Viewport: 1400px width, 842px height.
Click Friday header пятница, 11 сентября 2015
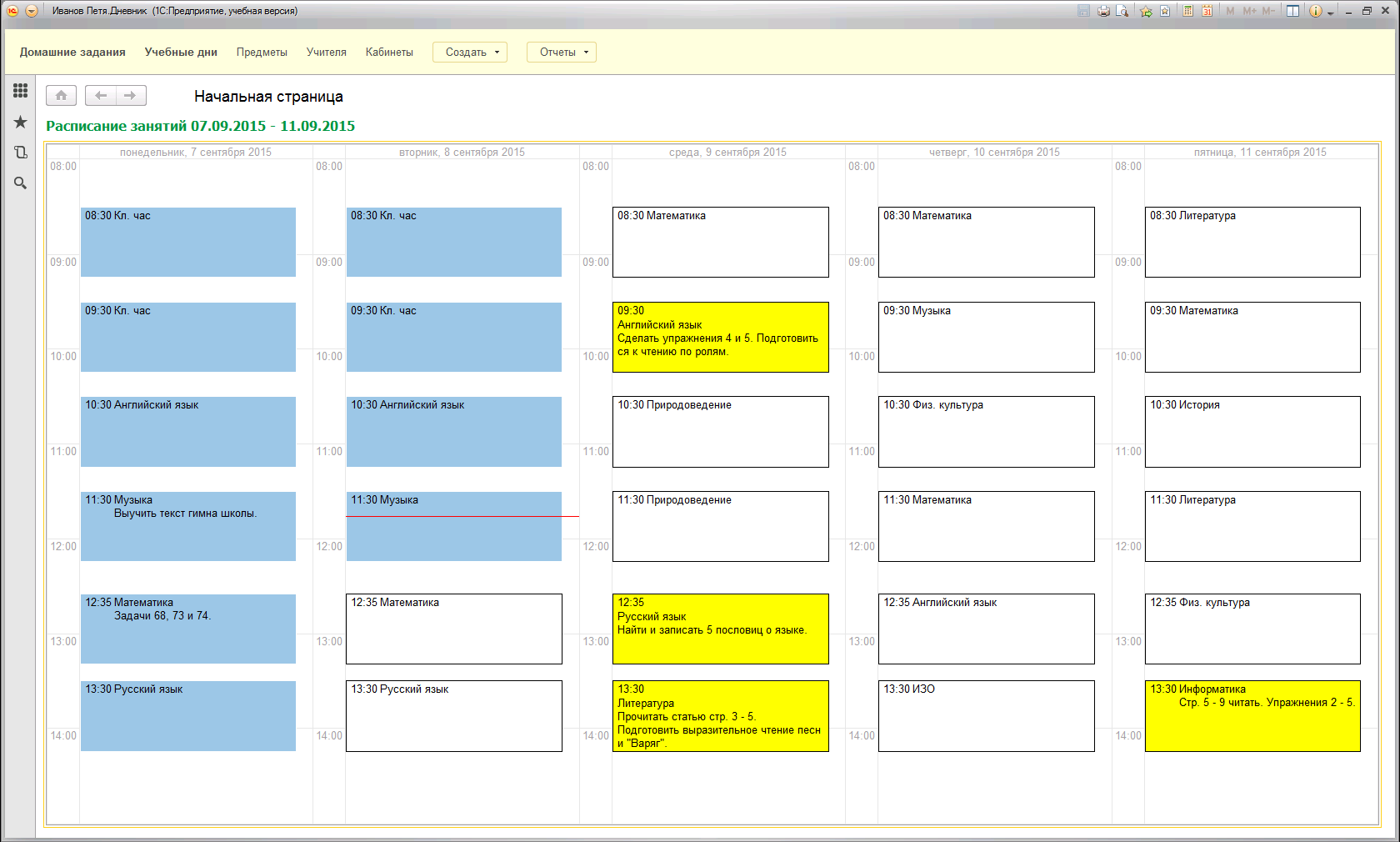pyautogui.click(x=1260, y=152)
